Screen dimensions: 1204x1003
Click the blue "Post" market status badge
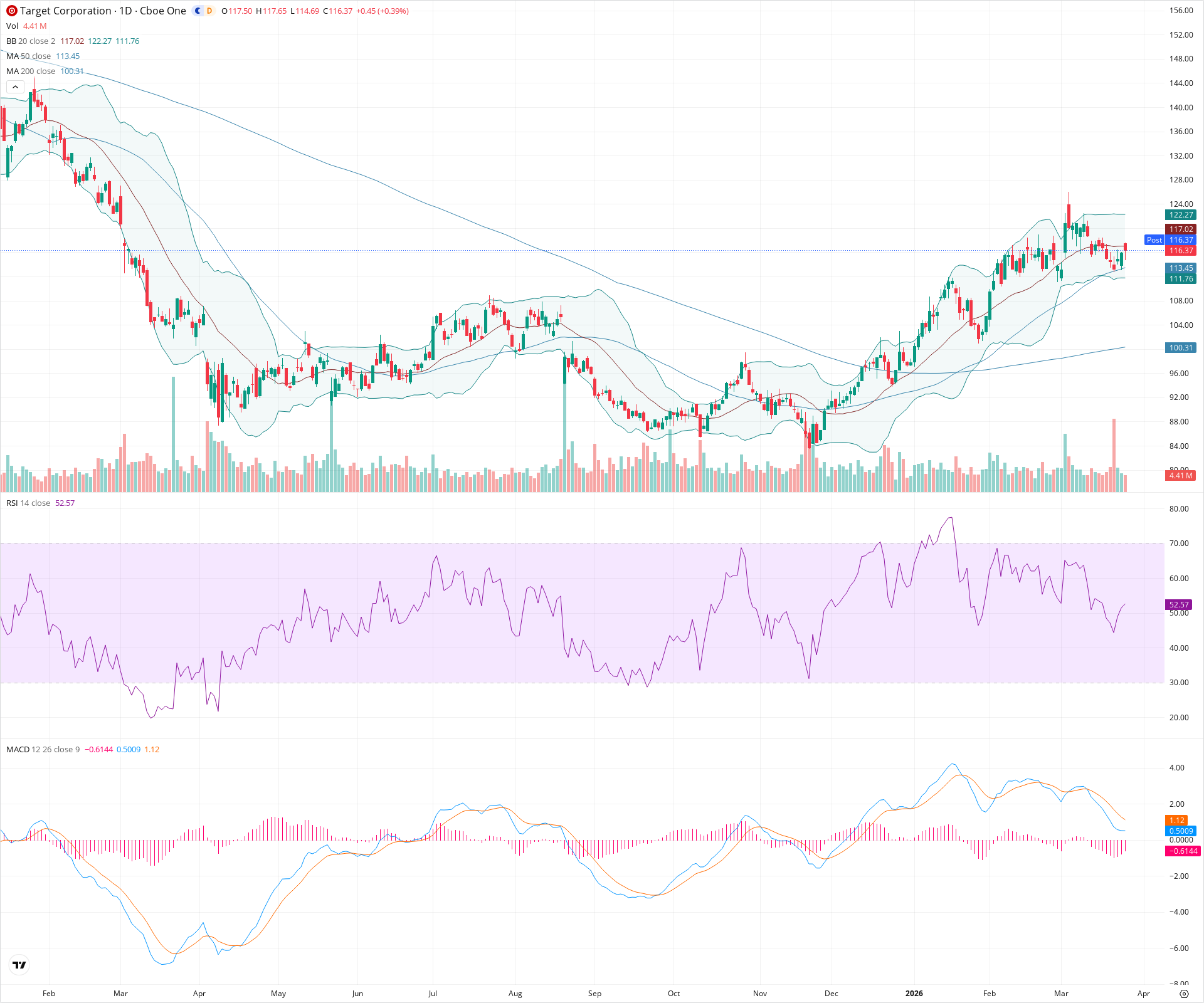(x=1154, y=239)
